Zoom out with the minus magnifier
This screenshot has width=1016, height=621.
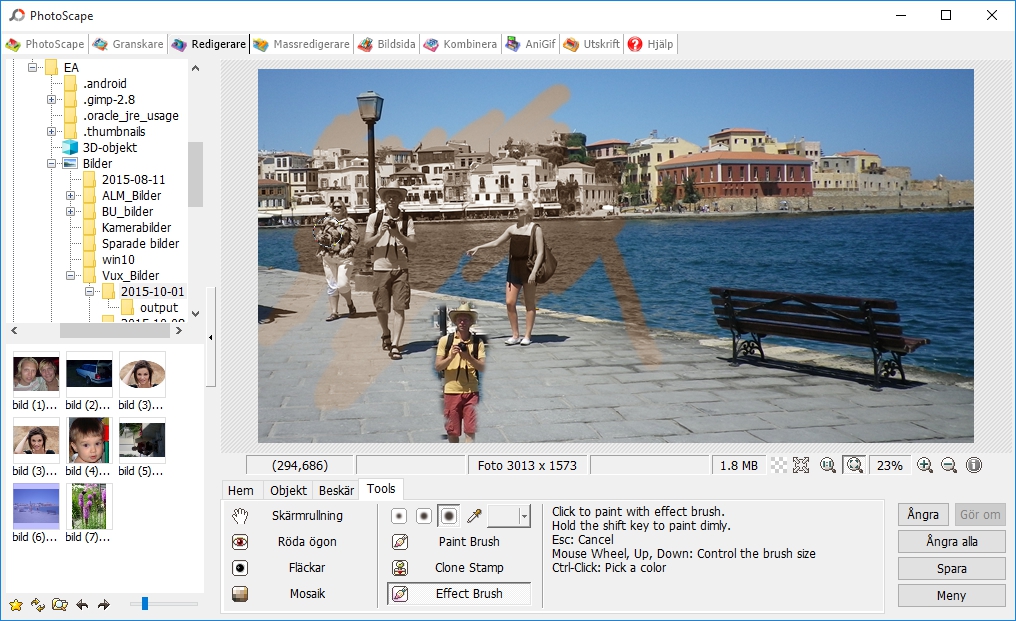point(949,465)
